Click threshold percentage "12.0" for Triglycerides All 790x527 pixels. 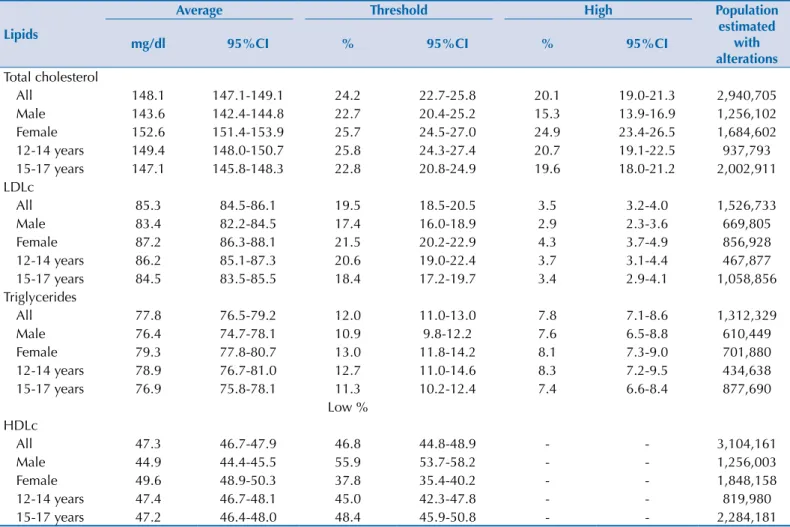click(348, 315)
